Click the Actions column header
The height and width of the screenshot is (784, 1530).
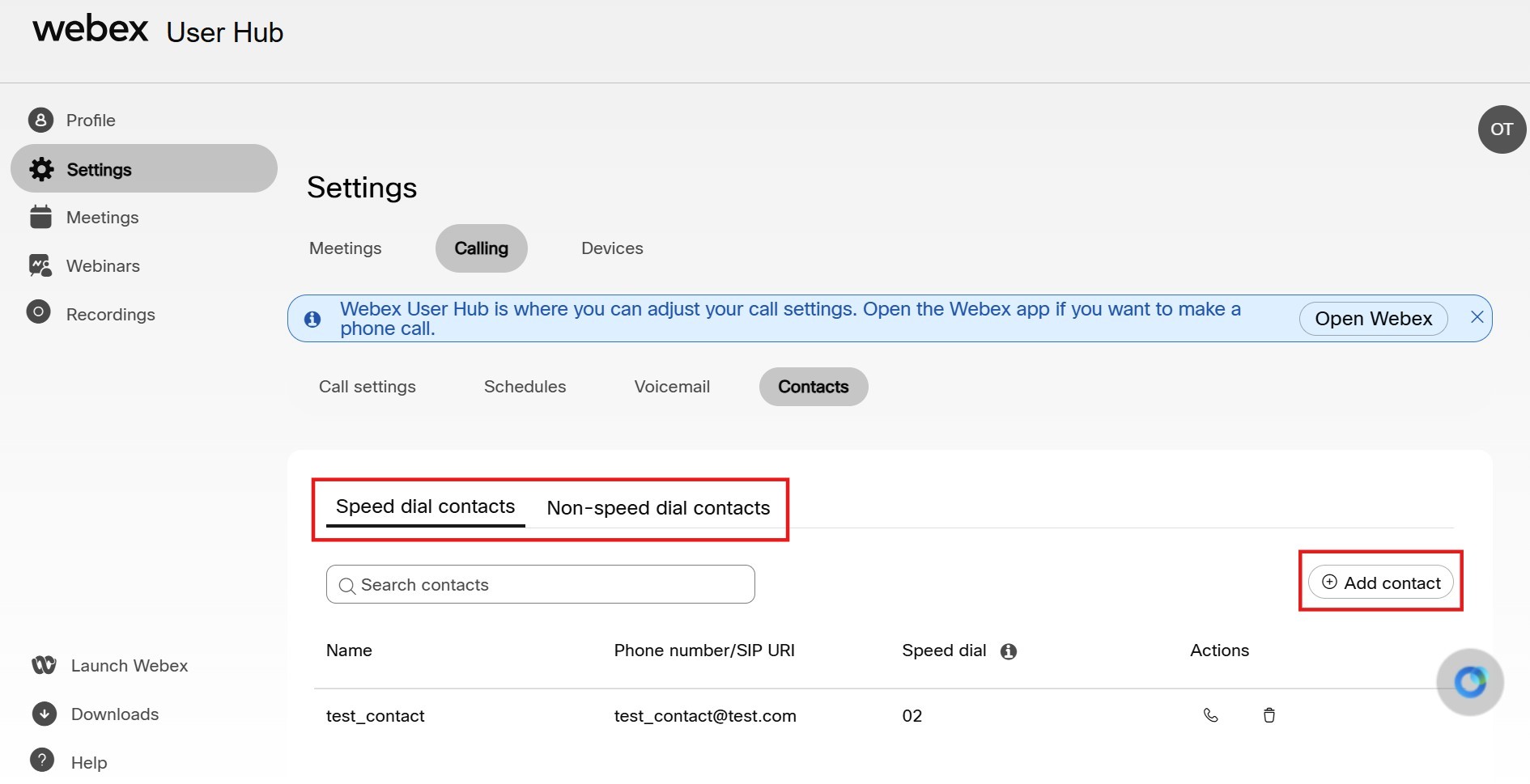pyautogui.click(x=1219, y=651)
